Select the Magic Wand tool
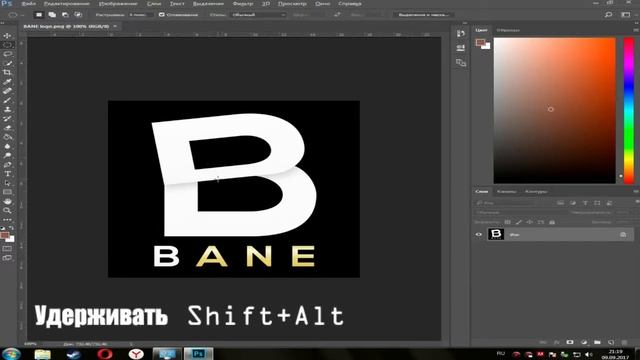This screenshot has width=640, height=360. coord(7,63)
